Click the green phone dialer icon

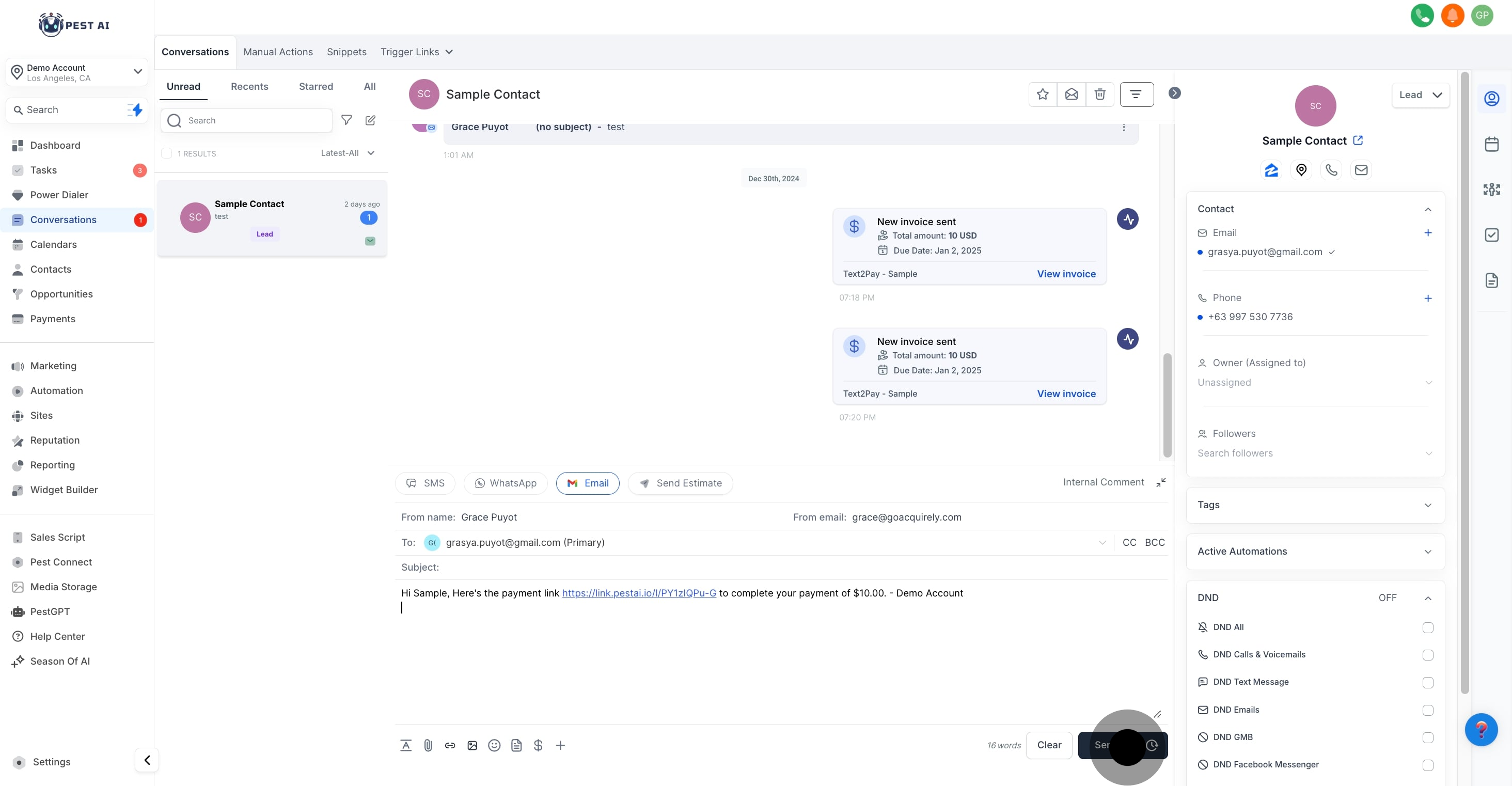pos(1422,15)
